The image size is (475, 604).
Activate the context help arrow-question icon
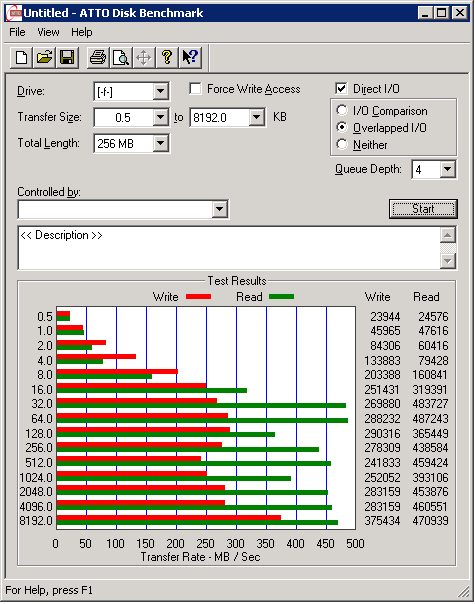(x=190, y=58)
